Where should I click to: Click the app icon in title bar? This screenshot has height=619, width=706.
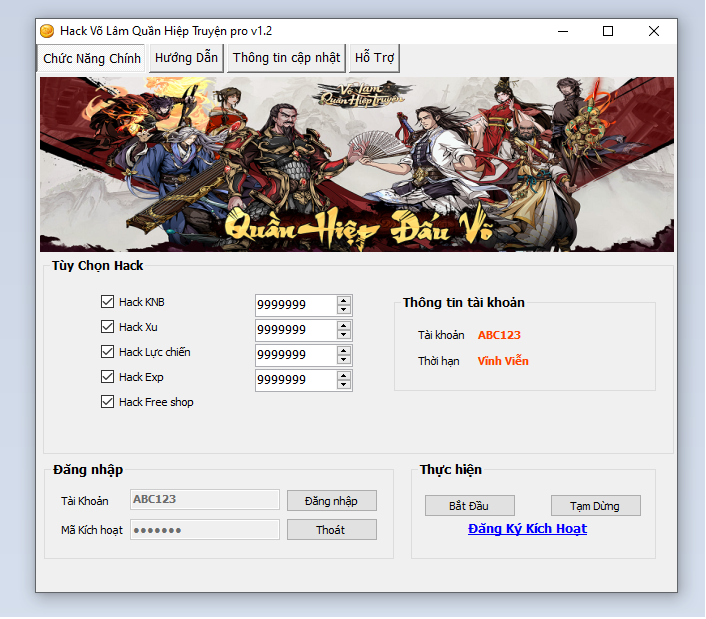pyautogui.click(x=47, y=31)
